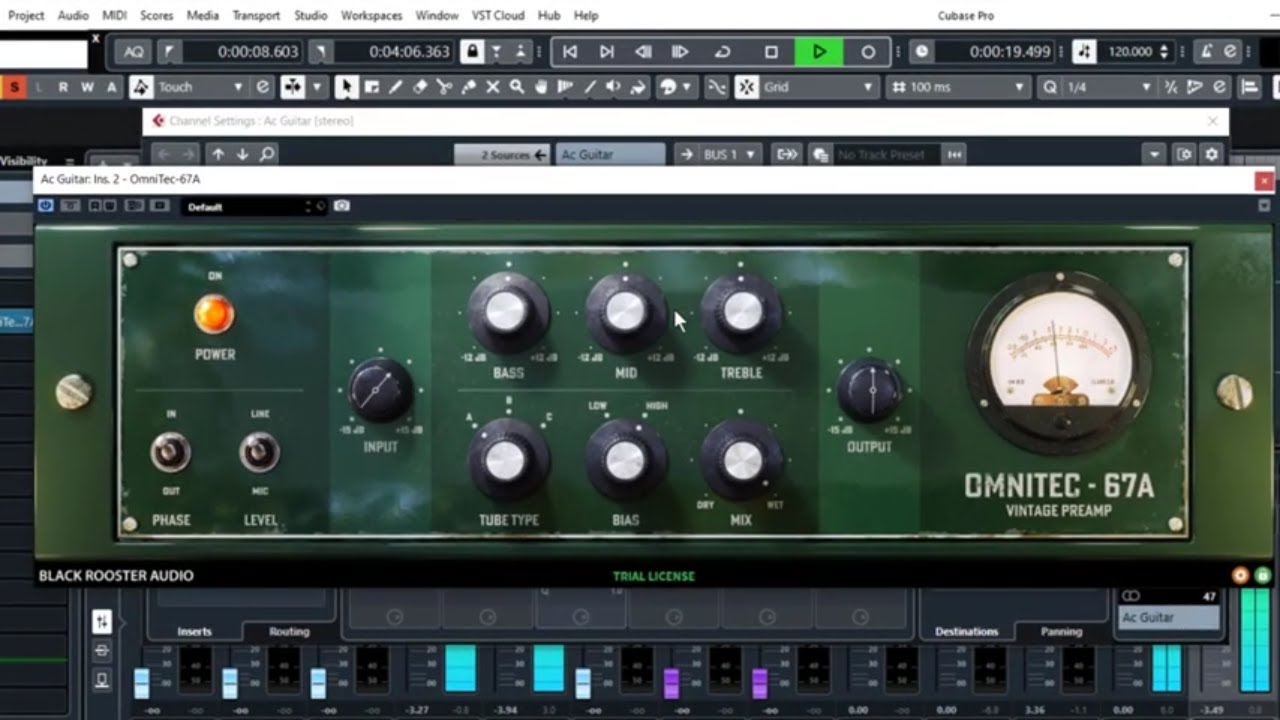Click the search magnifier in Channel Settings
Image resolution: width=1280 pixels, height=720 pixels.
[267, 154]
